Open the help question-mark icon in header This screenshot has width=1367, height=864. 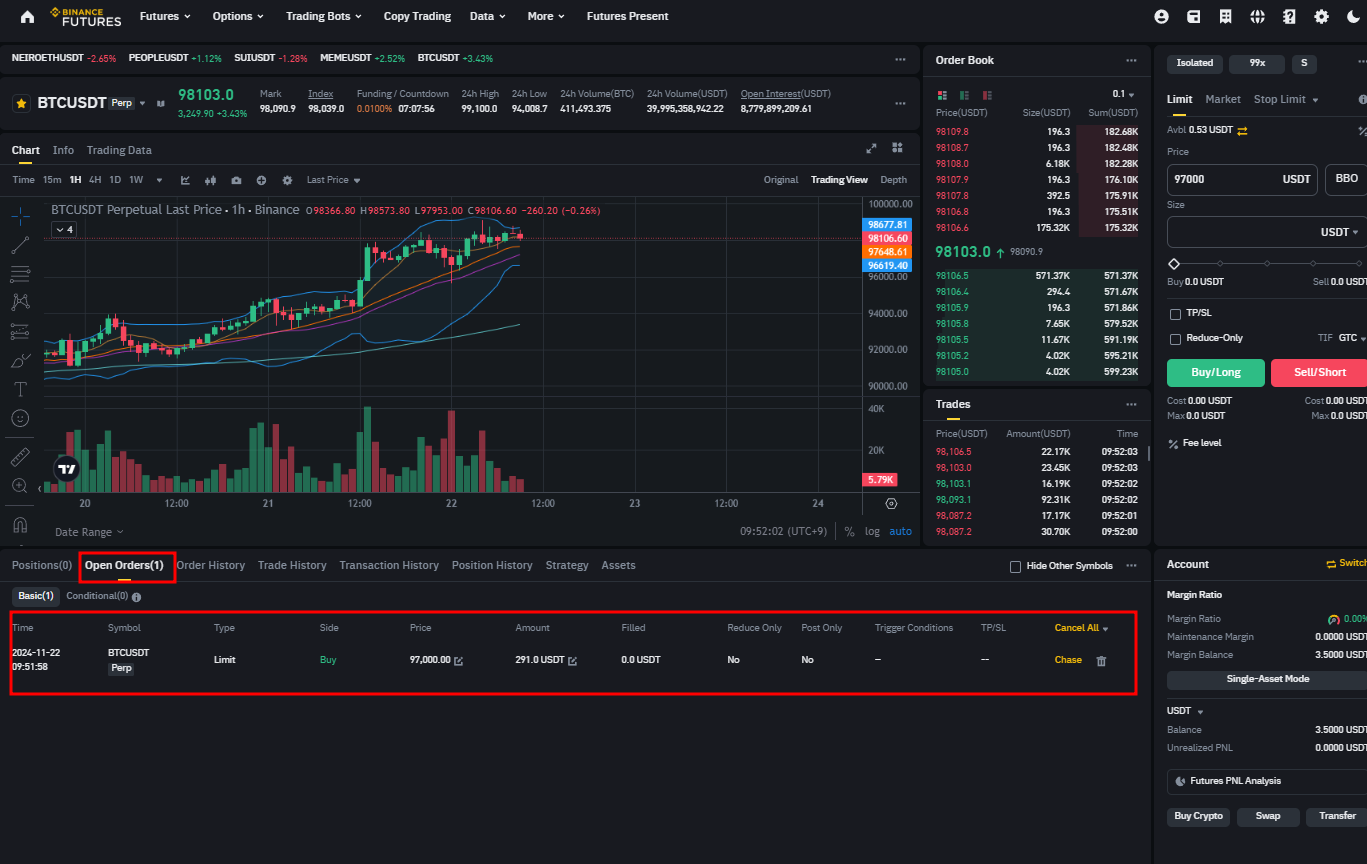coord(1289,16)
